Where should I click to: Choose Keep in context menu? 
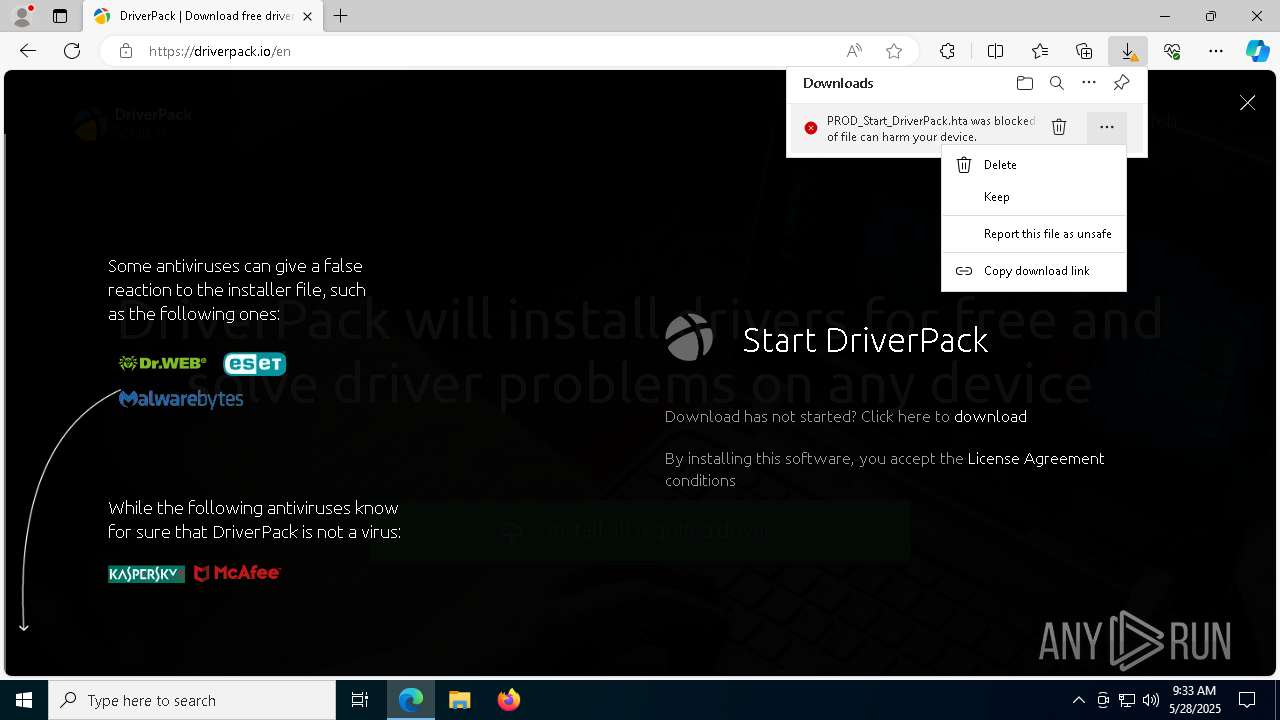point(1034,197)
